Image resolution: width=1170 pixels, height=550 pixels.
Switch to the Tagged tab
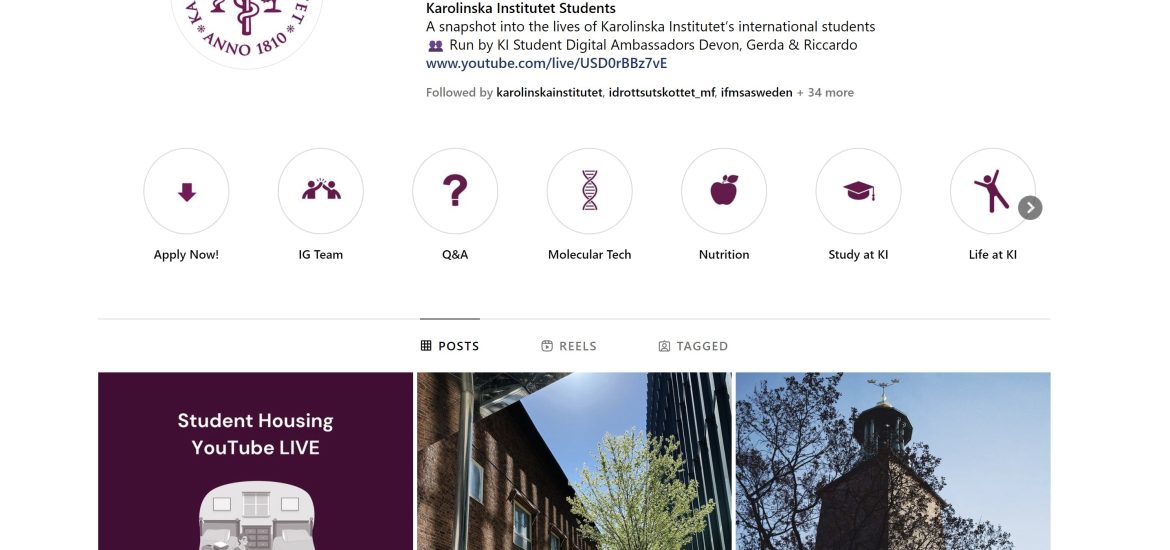pyautogui.click(x=693, y=346)
